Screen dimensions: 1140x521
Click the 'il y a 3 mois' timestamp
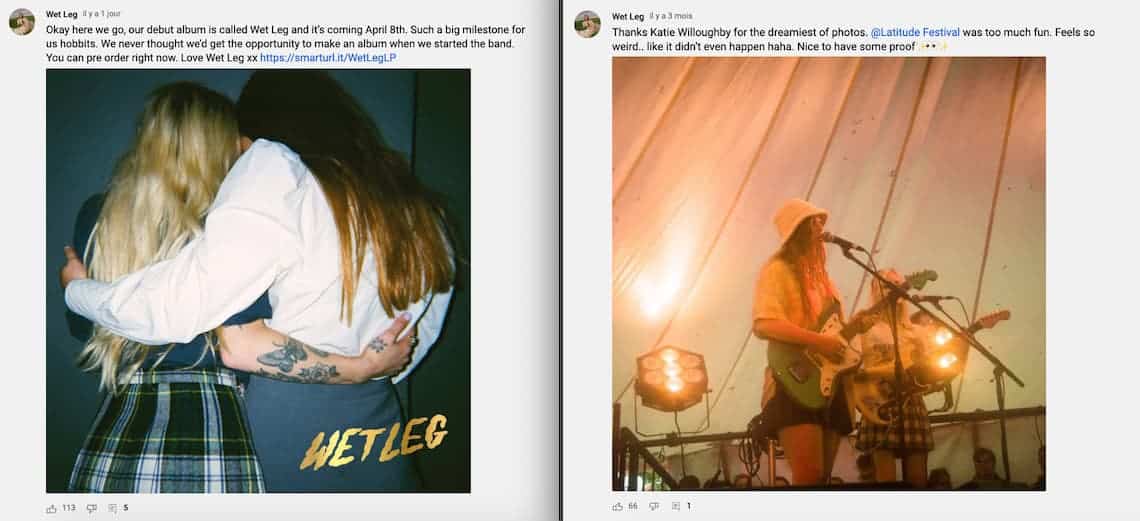pos(670,15)
